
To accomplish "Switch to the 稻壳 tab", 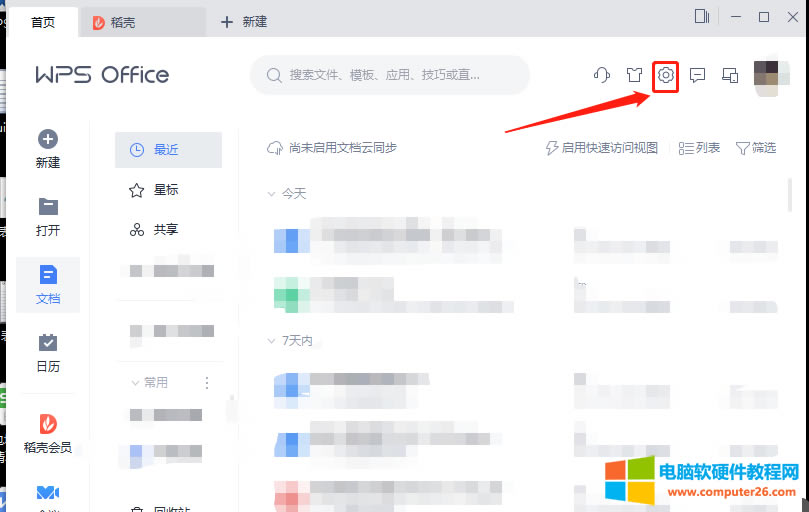I will (143, 22).
